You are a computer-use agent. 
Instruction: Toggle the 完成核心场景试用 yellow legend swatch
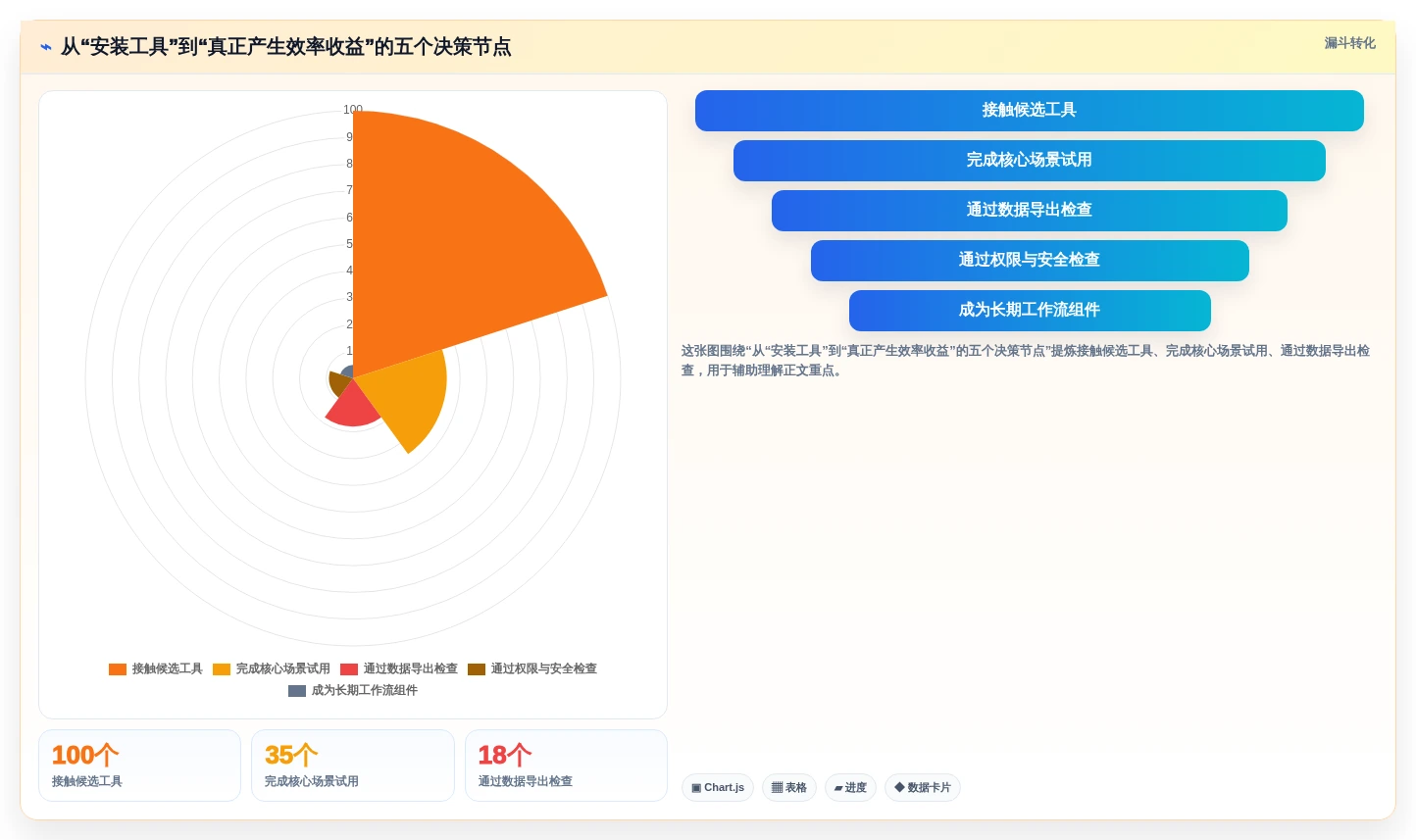222,669
